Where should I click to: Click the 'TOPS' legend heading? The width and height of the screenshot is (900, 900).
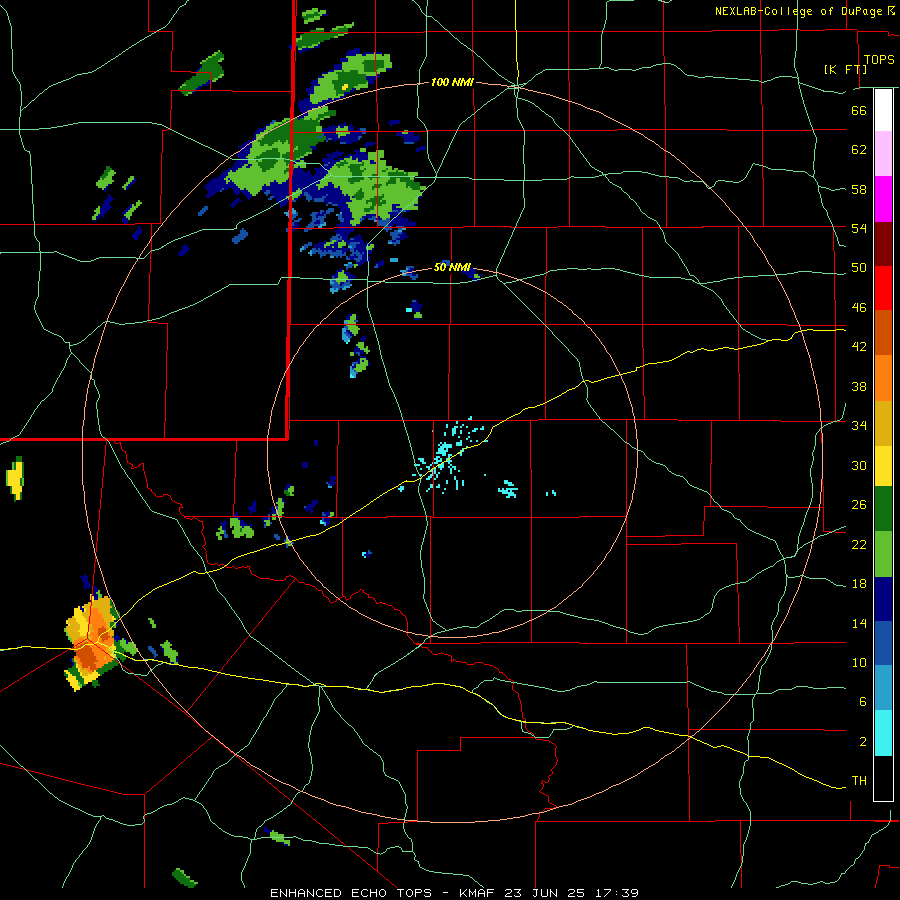(x=879, y=60)
